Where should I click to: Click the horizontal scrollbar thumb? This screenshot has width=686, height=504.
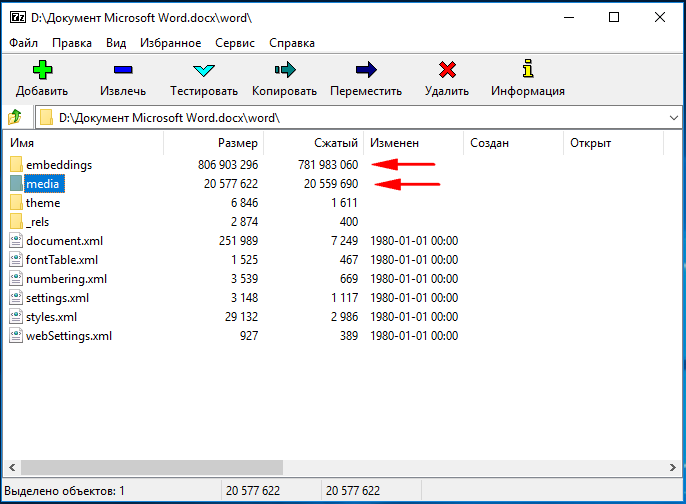click(x=152, y=467)
